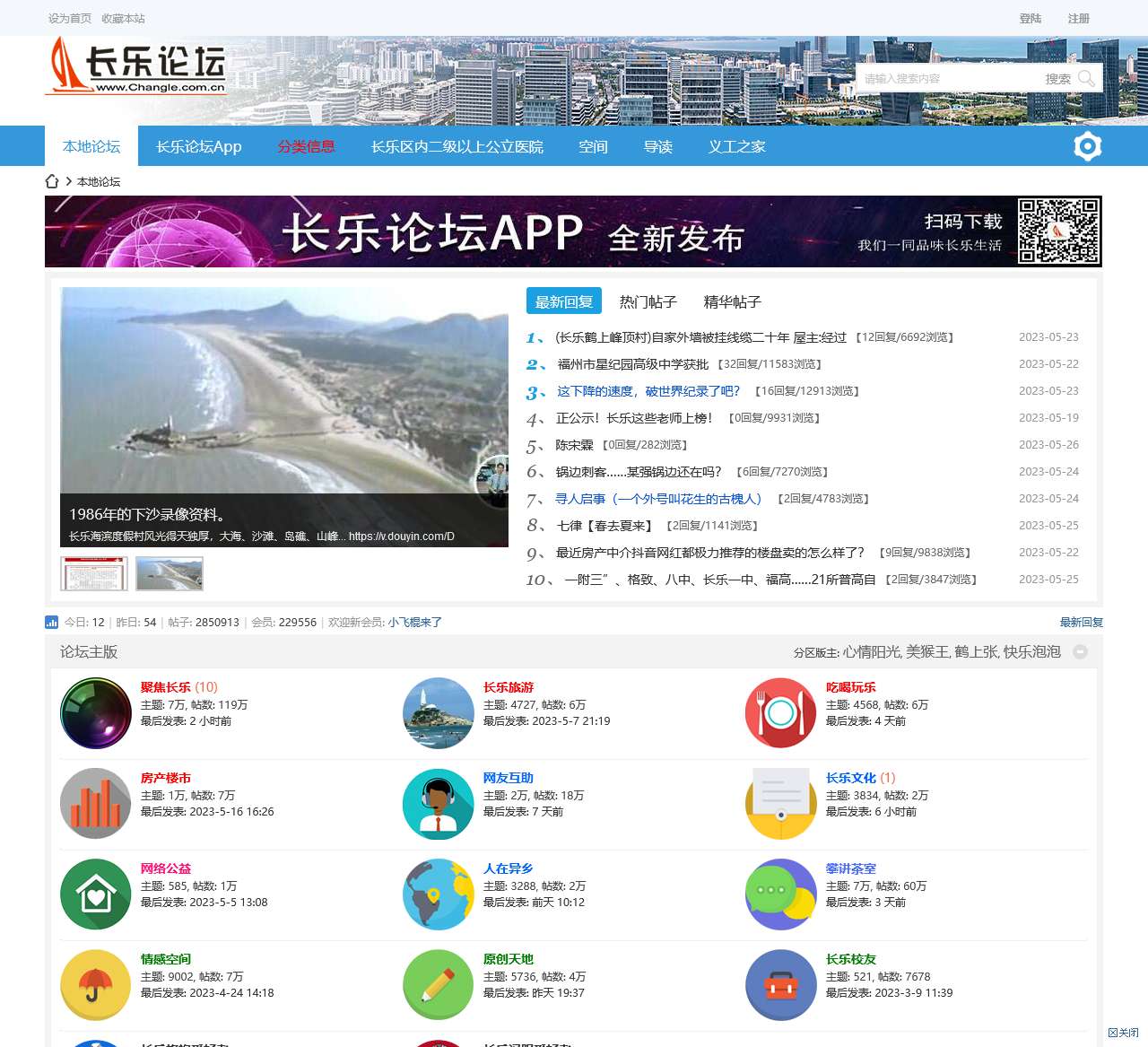Click the 网友互助 headset agent icon
Screen dimensions: 1148x1047
(439, 803)
